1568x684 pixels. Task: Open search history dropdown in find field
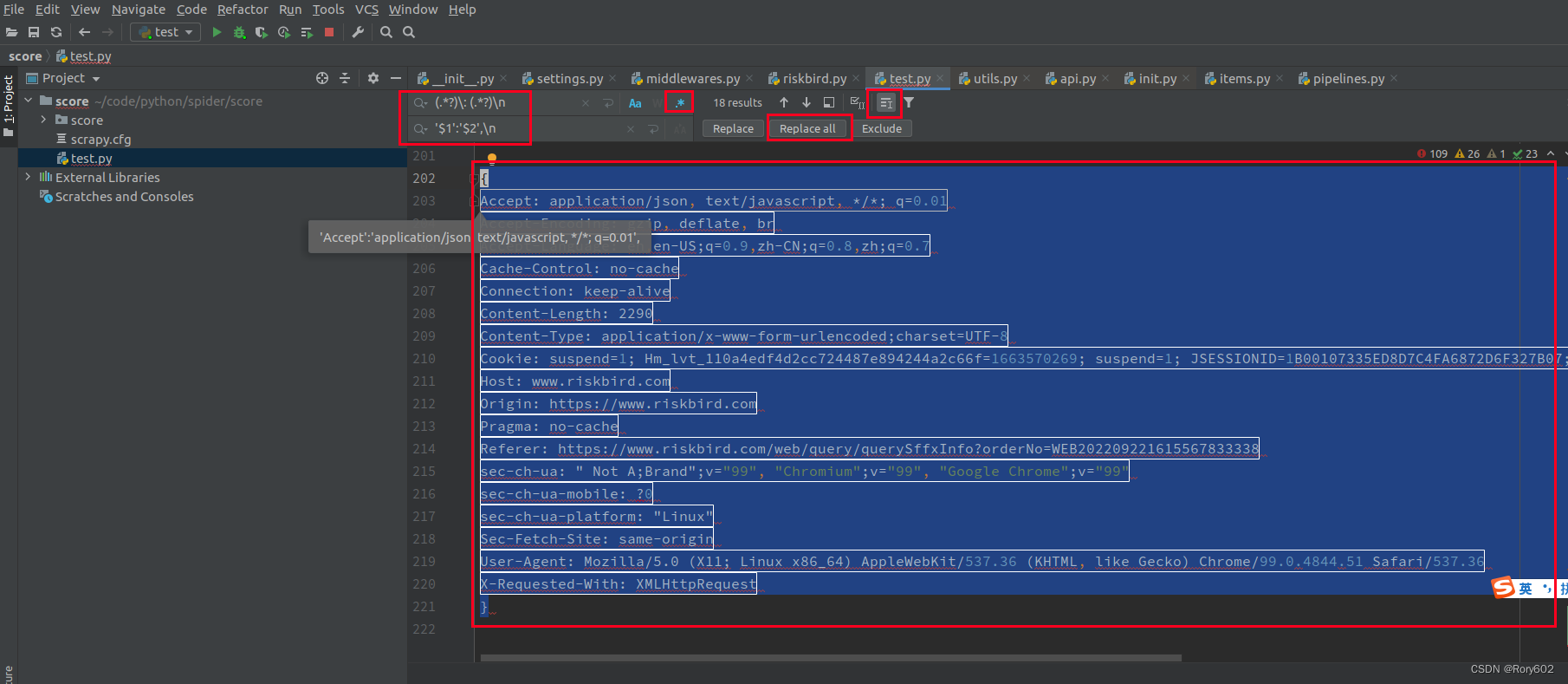click(420, 103)
